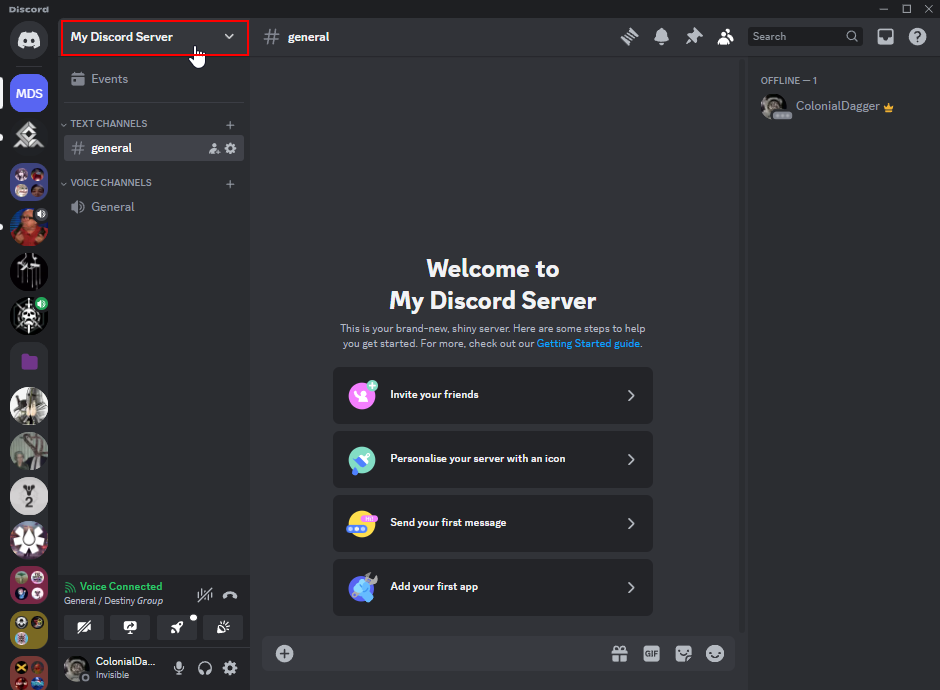Share your screen button

tap(130, 628)
